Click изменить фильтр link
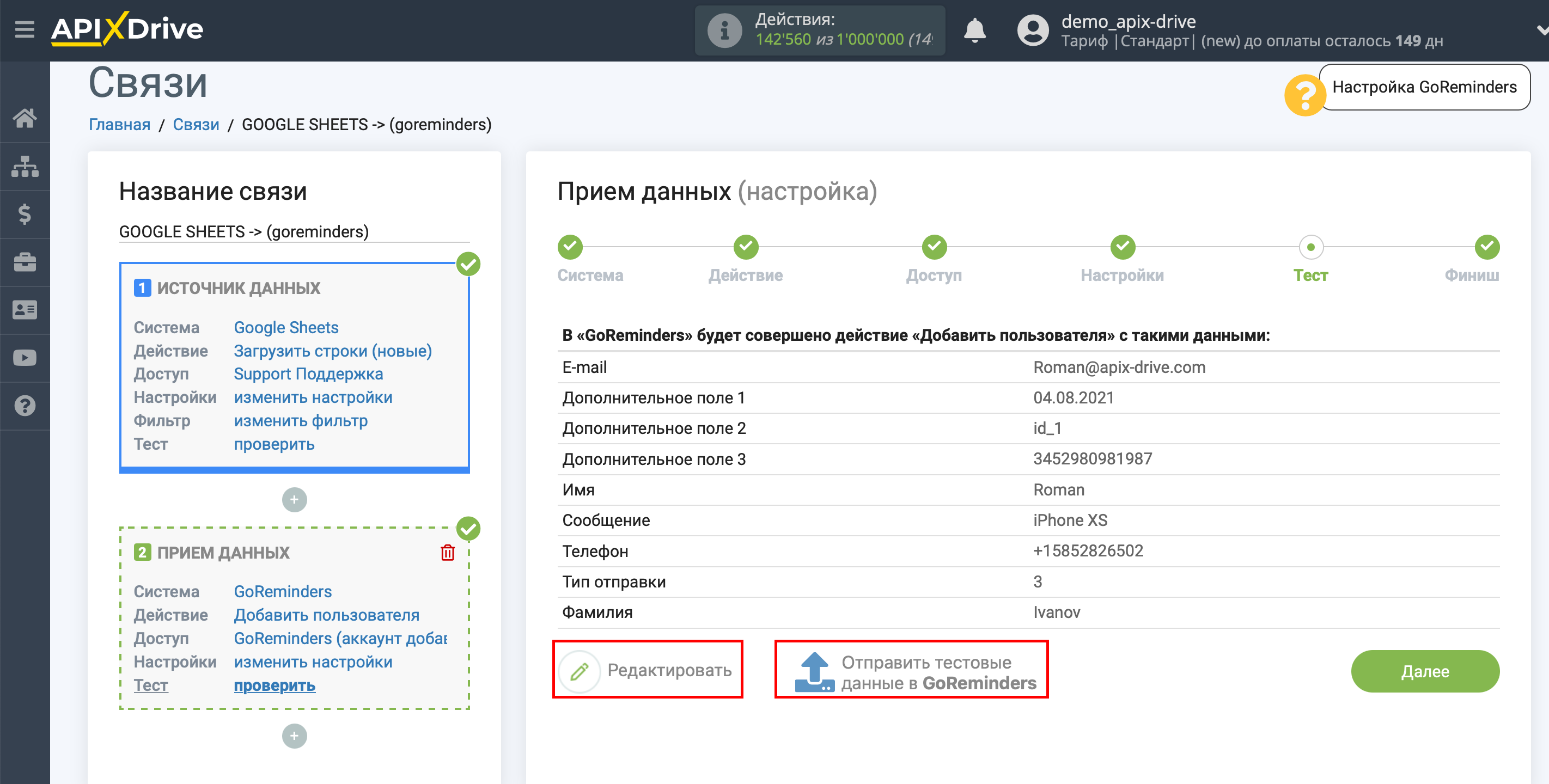Screen dimensions: 1549x784 (301, 421)
